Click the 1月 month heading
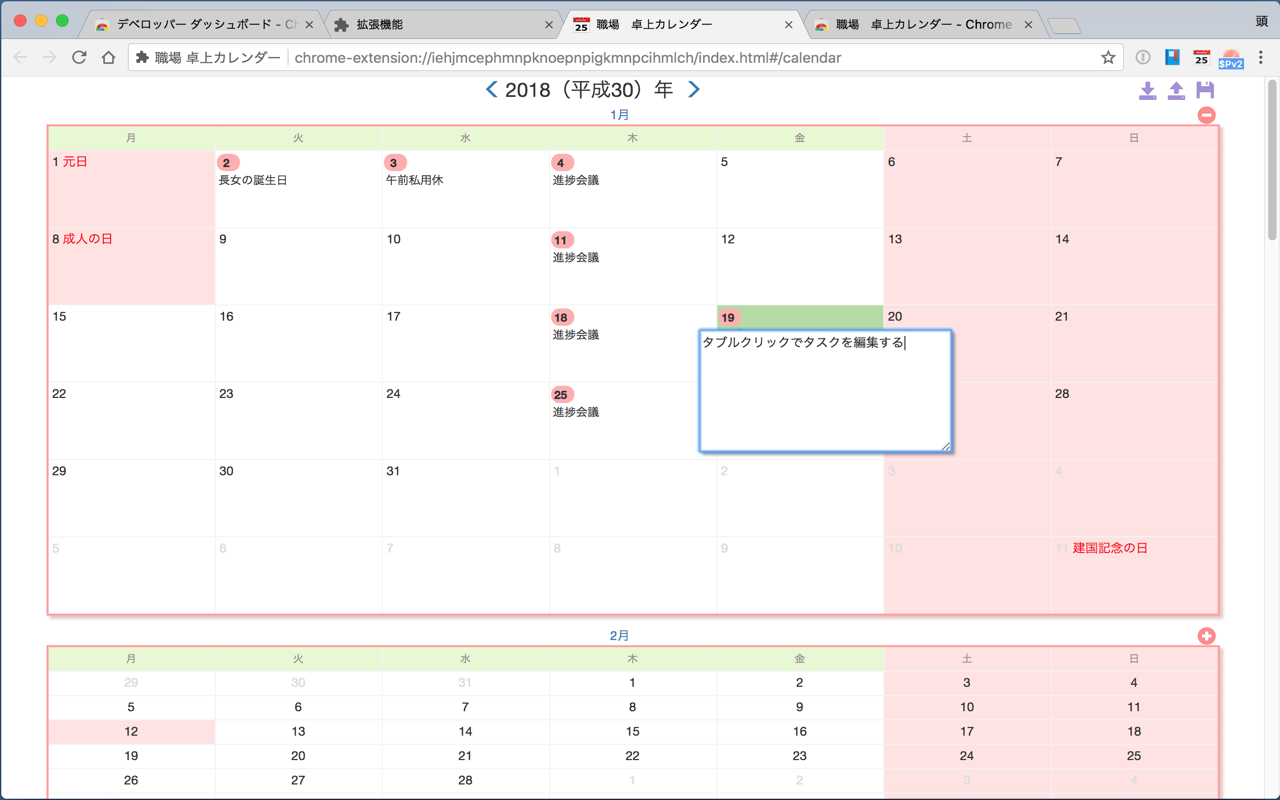Viewport: 1280px width, 800px height. pos(620,115)
